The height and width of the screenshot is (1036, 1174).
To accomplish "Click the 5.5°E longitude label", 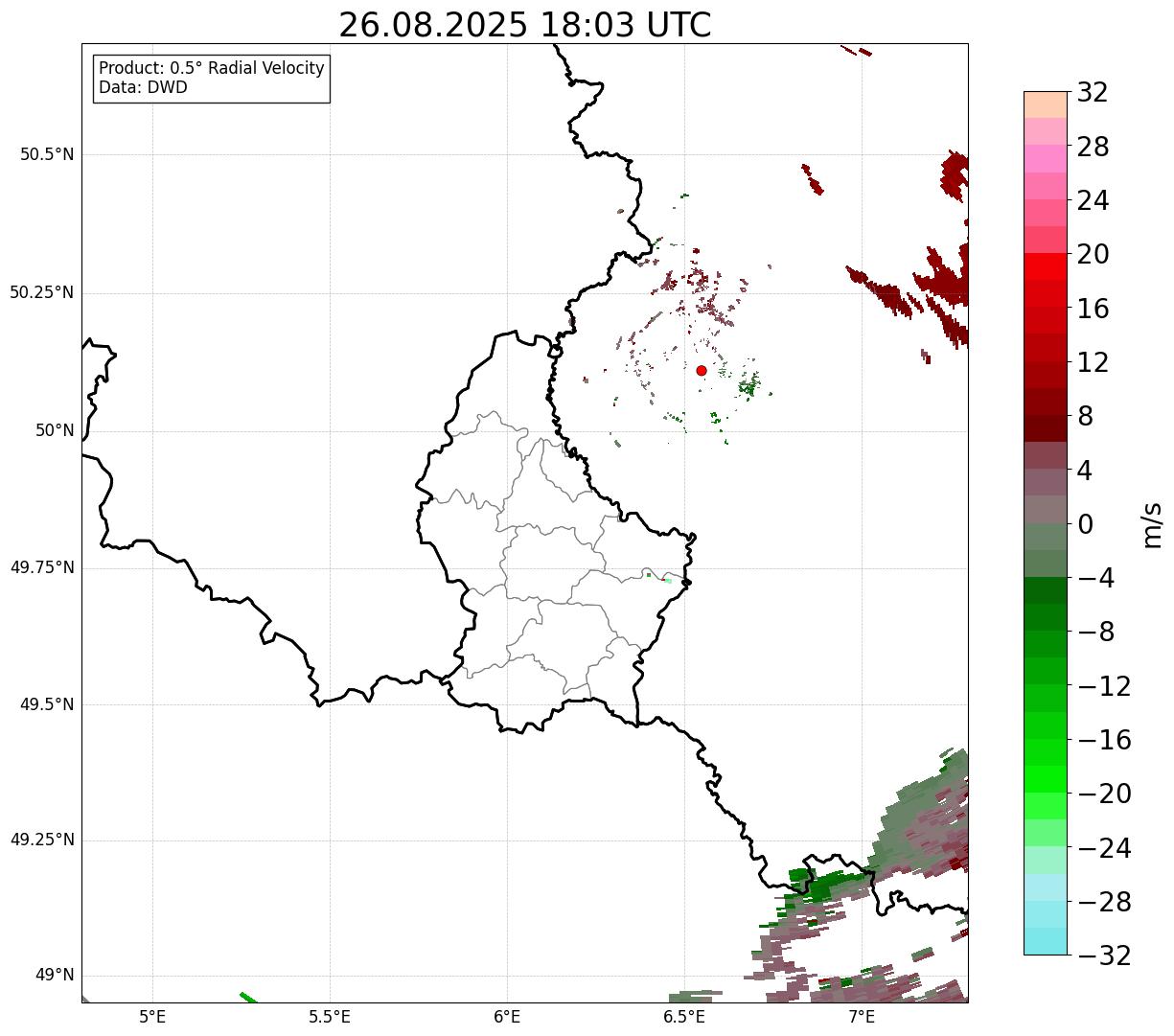I will coord(330,1017).
